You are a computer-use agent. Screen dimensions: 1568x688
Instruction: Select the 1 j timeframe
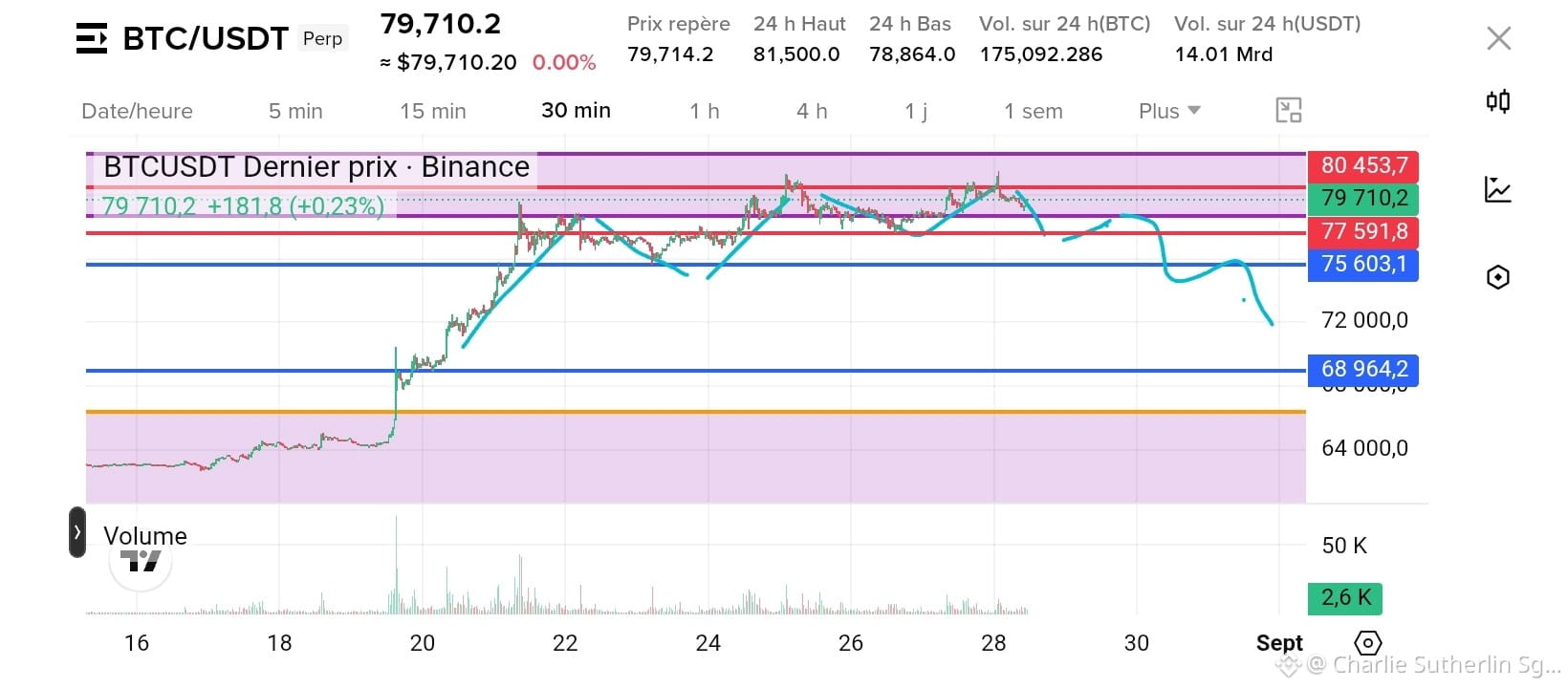coord(916,111)
